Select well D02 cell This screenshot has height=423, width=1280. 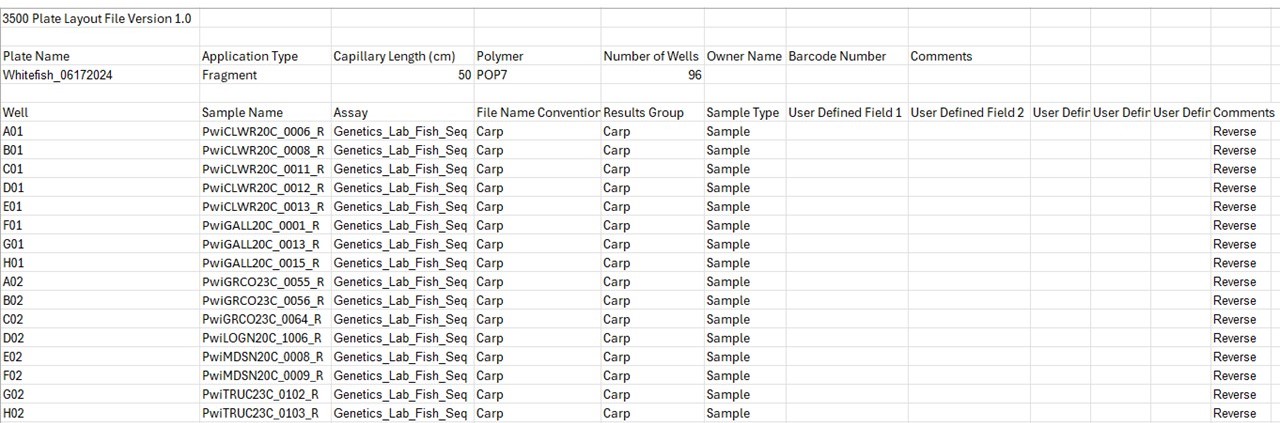tap(100, 338)
